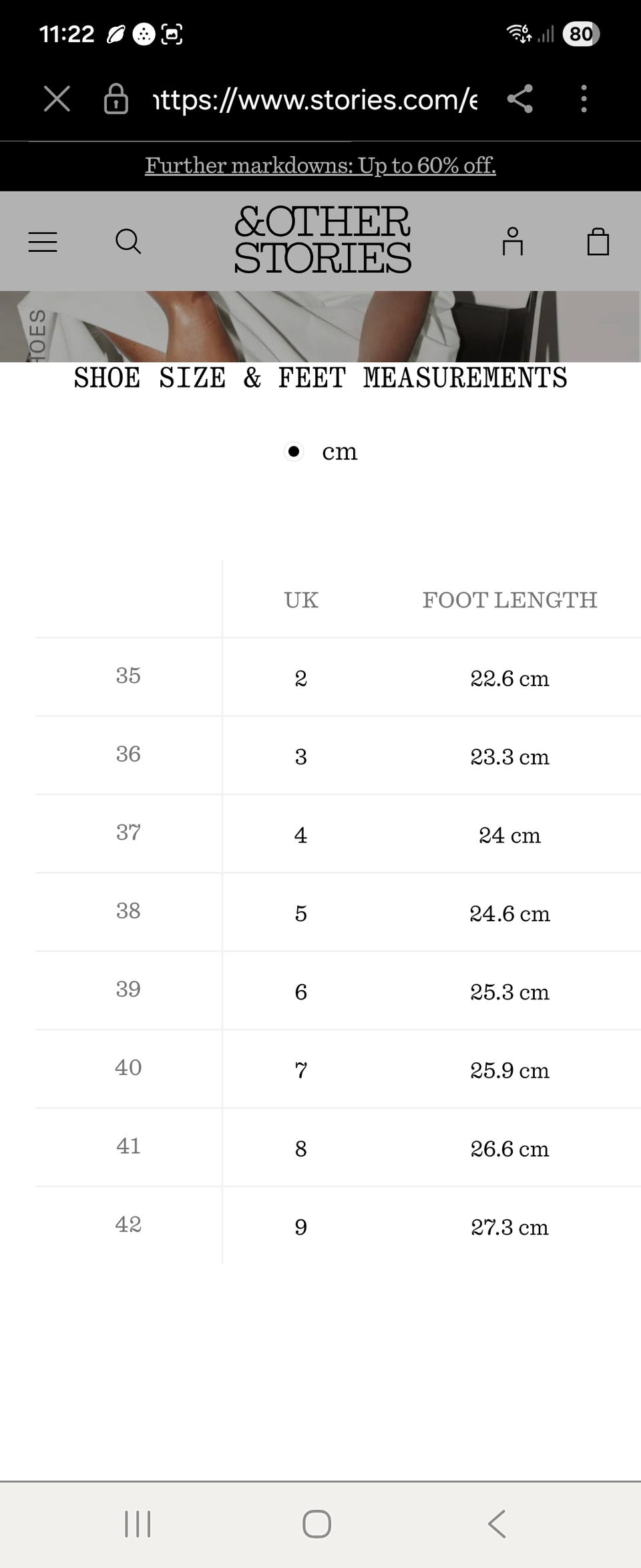Tap the 25.3 cm foot length cell
This screenshot has width=641, height=1568.
pyautogui.click(x=509, y=992)
